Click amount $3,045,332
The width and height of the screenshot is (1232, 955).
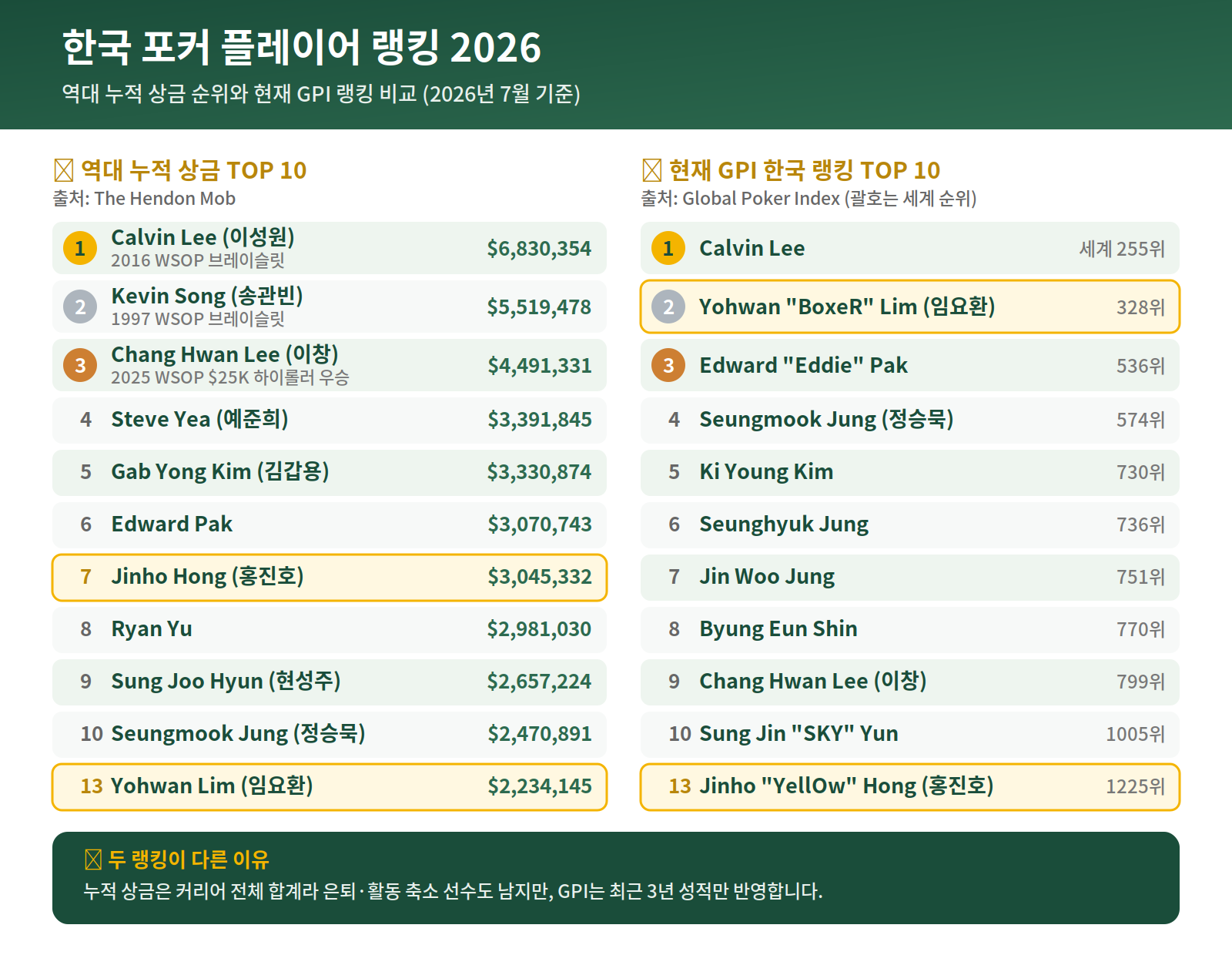click(x=539, y=577)
